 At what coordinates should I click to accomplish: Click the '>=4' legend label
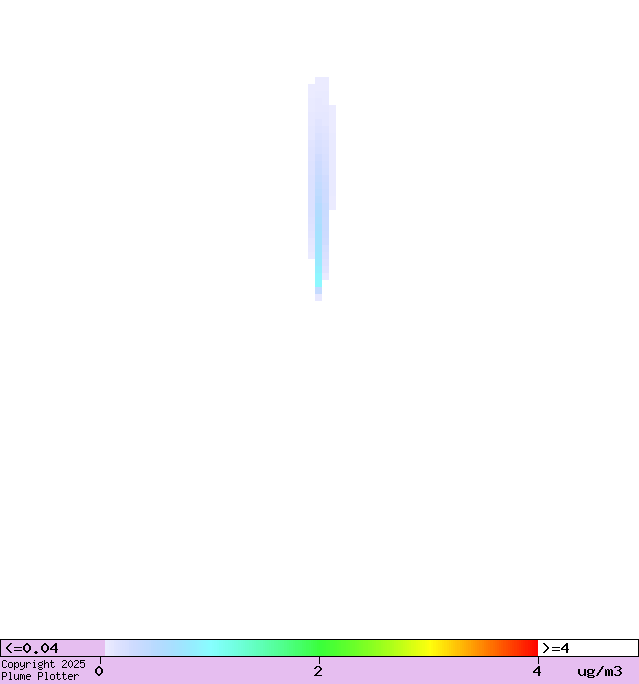556,648
